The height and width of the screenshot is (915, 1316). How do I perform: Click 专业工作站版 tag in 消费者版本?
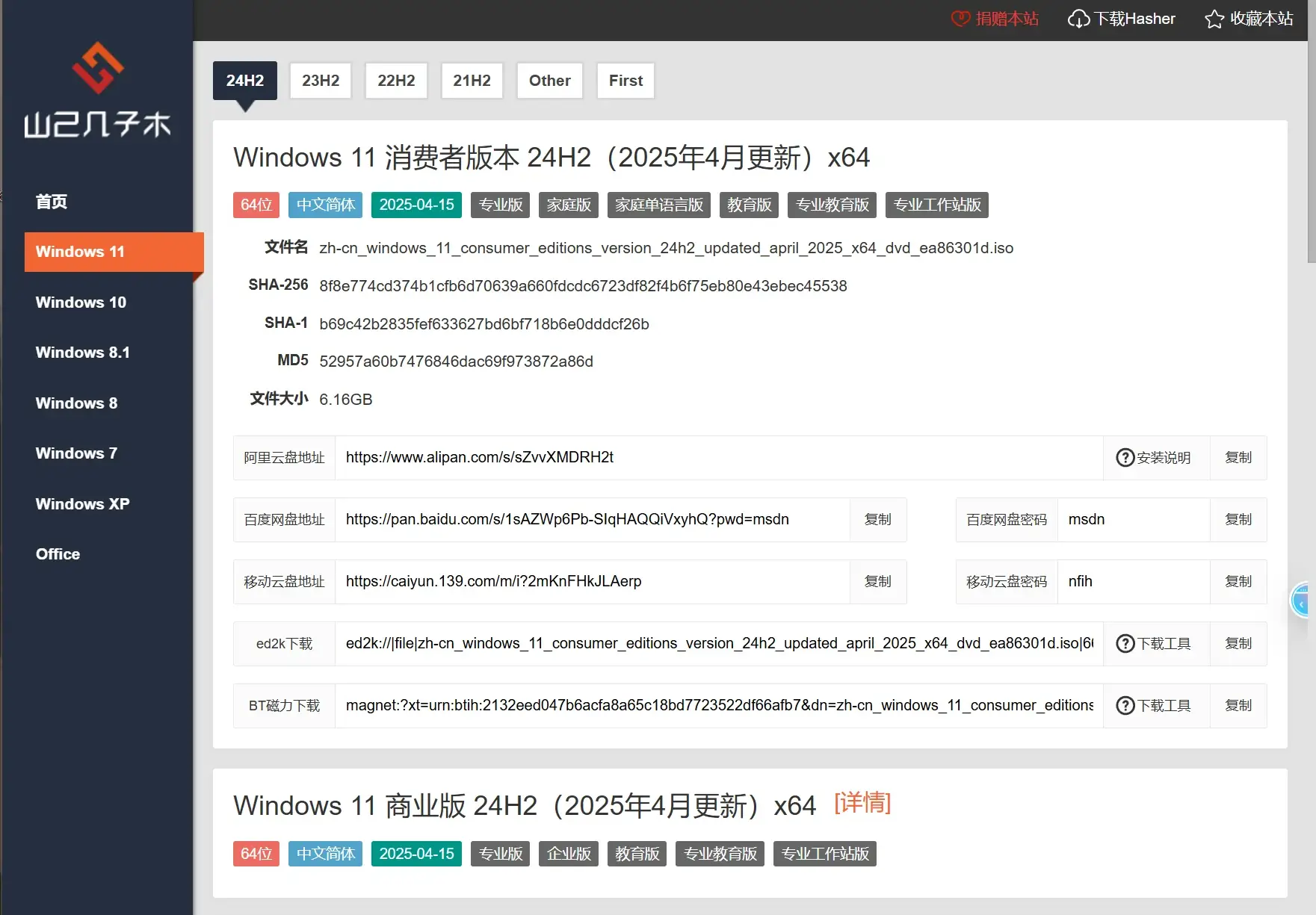pyautogui.click(x=937, y=205)
